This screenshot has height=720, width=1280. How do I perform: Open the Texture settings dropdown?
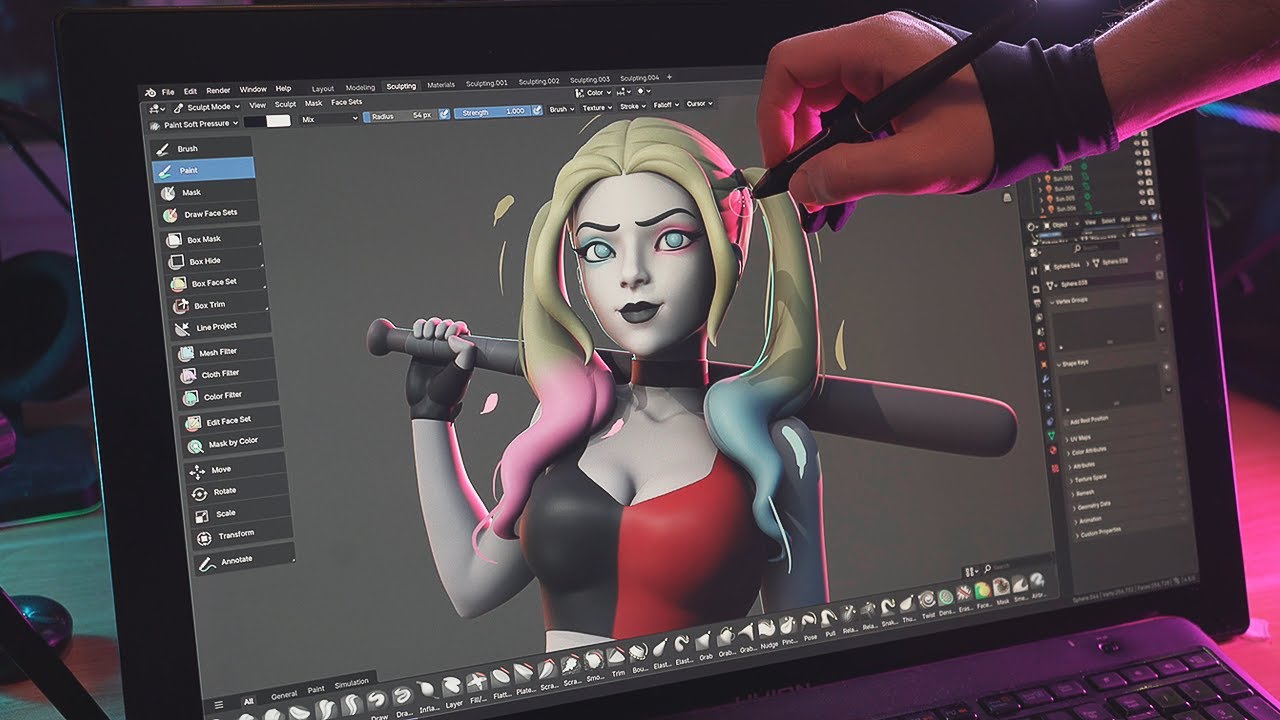coord(597,108)
